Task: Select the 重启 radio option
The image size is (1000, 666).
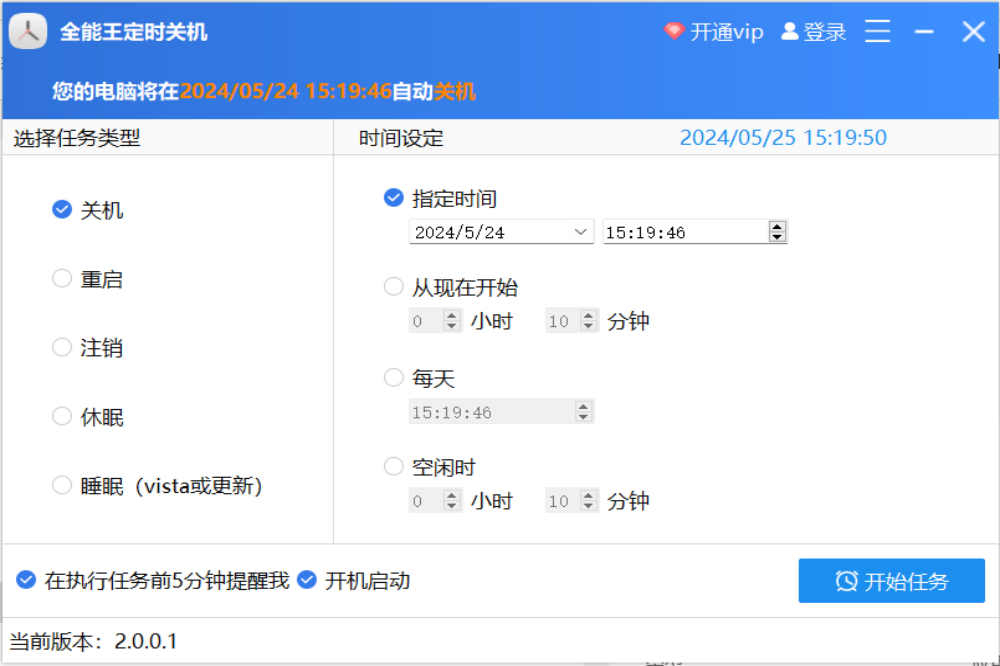Action: [x=62, y=279]
